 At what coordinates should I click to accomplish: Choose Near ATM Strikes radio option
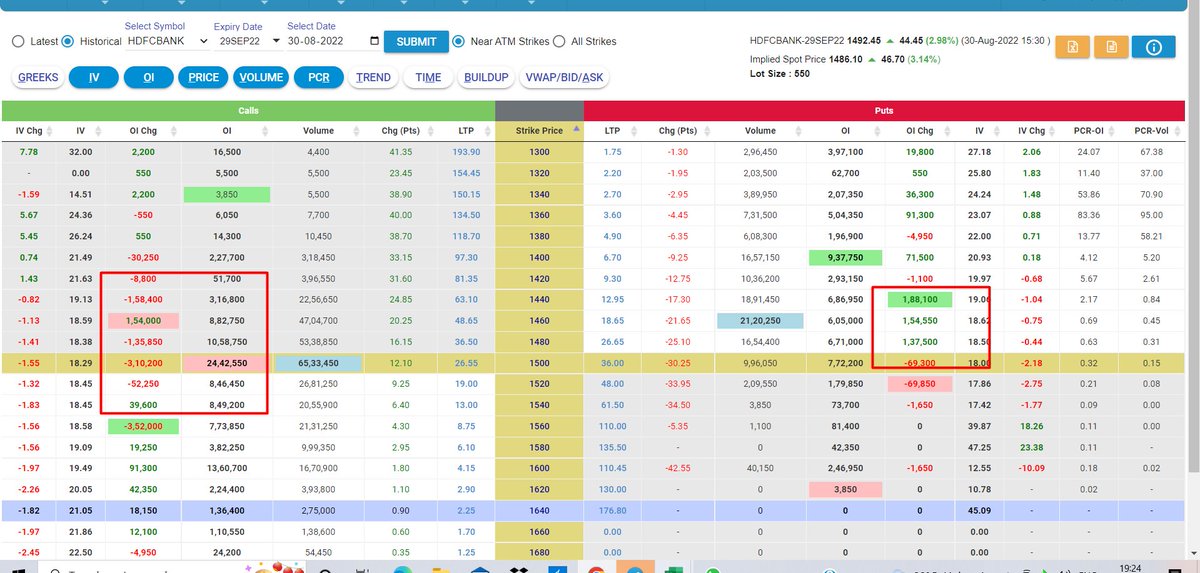tap(458, 42)
